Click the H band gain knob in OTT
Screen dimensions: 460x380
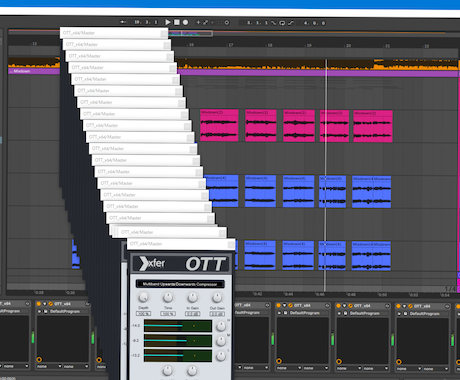(x=221, y=326)
